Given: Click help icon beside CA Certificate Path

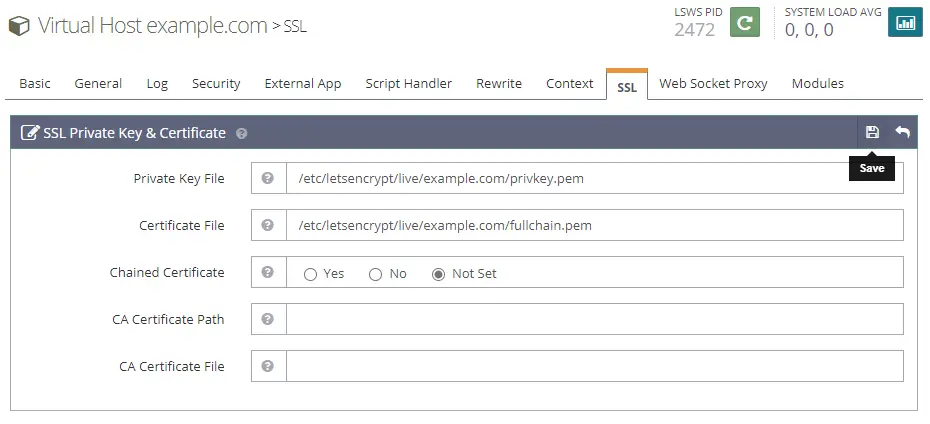Looking at the screenshot, I should pyautogui.click(x=268, y=319).
